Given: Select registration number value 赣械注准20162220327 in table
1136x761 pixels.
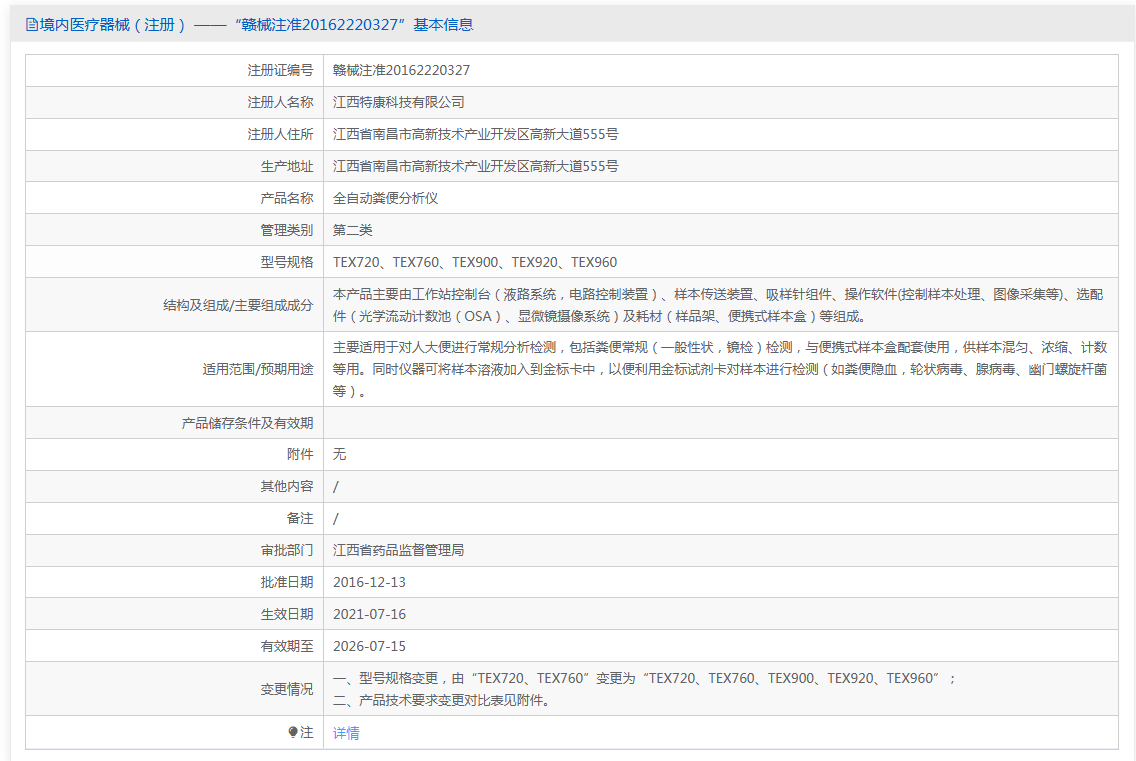Looking at the screenshot, I should [x=401, y=70].
